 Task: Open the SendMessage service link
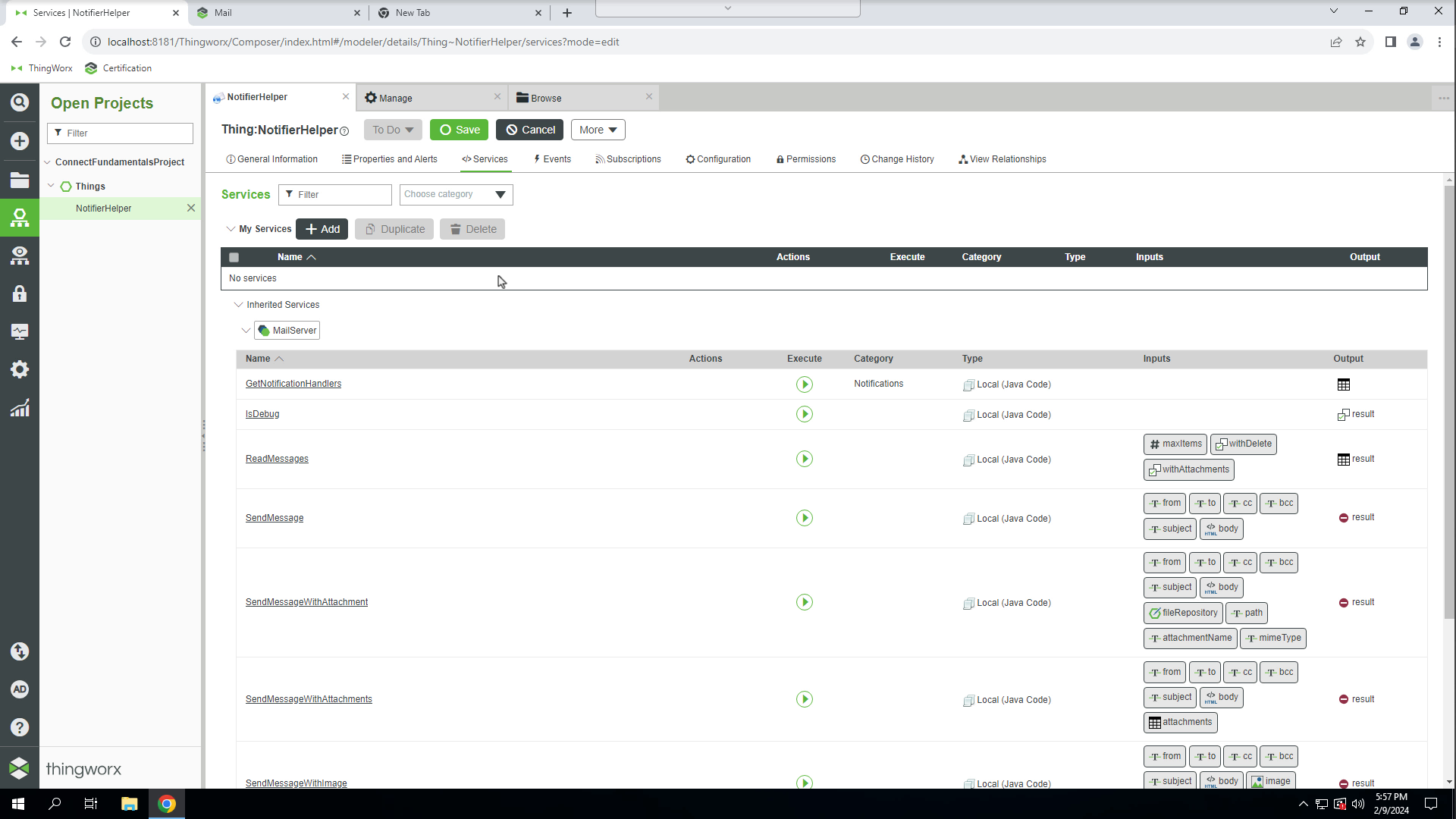coord(275,518)
